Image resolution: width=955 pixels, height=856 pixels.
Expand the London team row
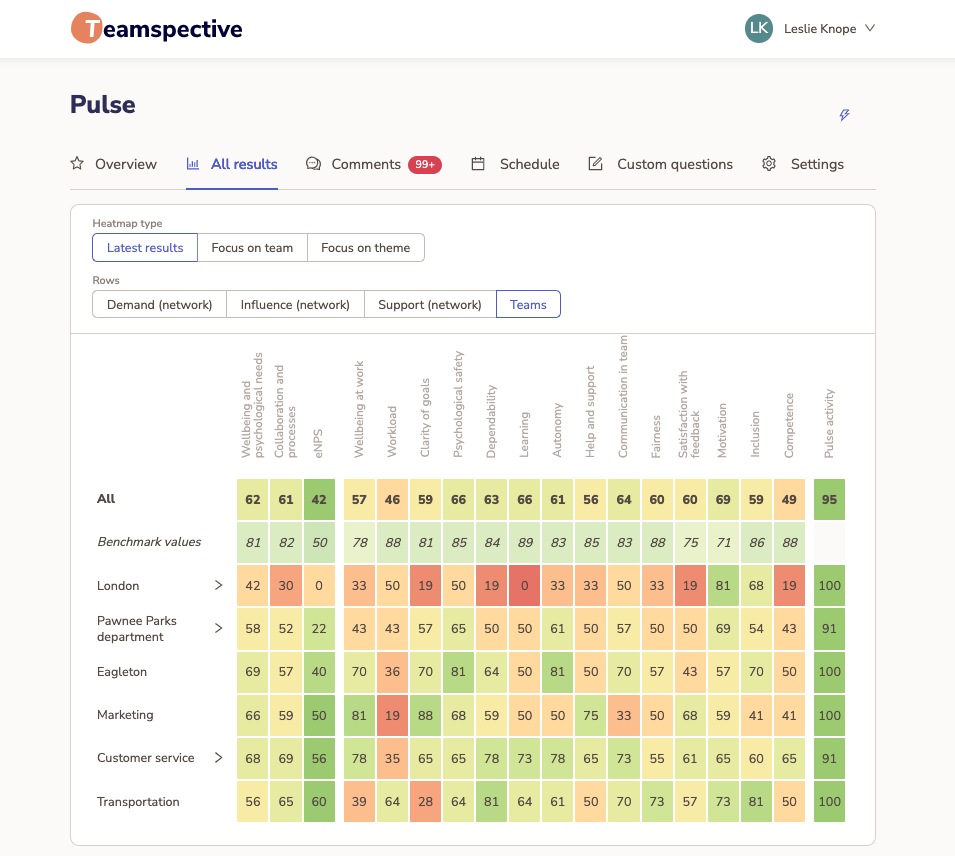(219, 585)
